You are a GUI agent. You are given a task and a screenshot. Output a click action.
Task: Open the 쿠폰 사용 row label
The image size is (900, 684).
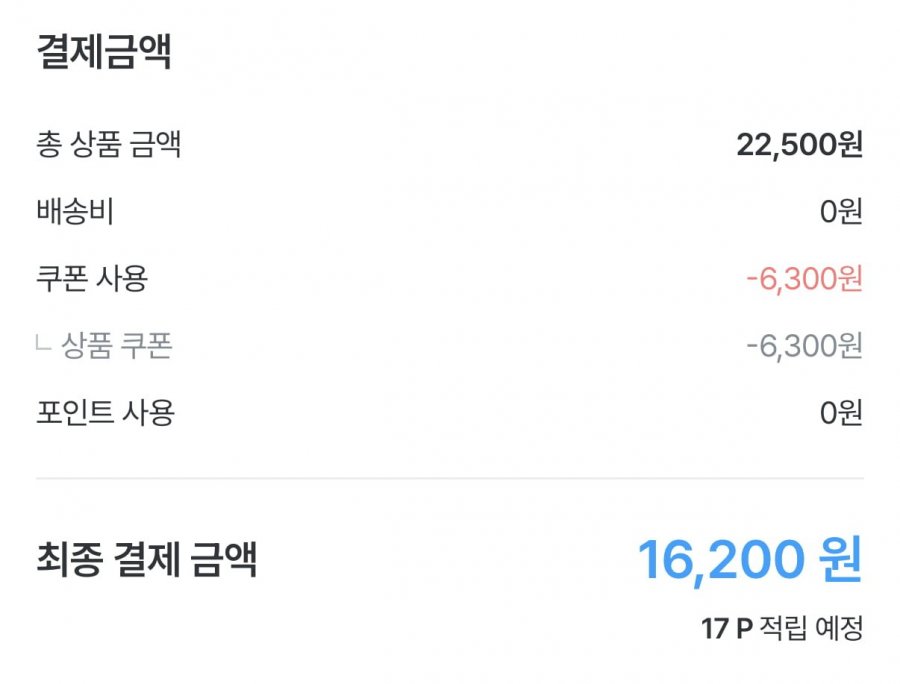coord(91,279)
